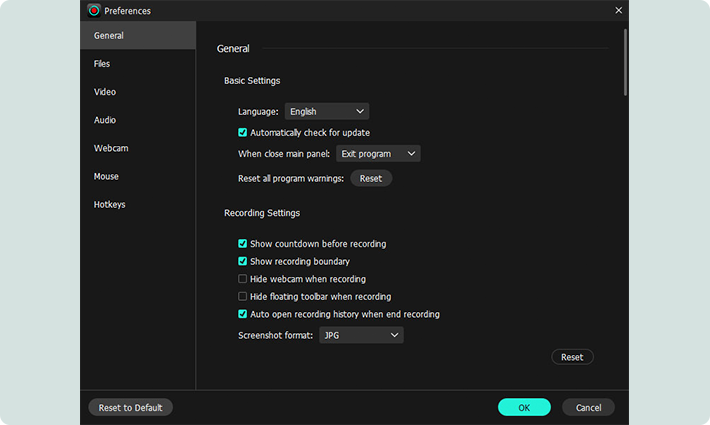The width and height of the screenshot is (710, 425).
Task: Click the General section title
Action: [233, 48]
